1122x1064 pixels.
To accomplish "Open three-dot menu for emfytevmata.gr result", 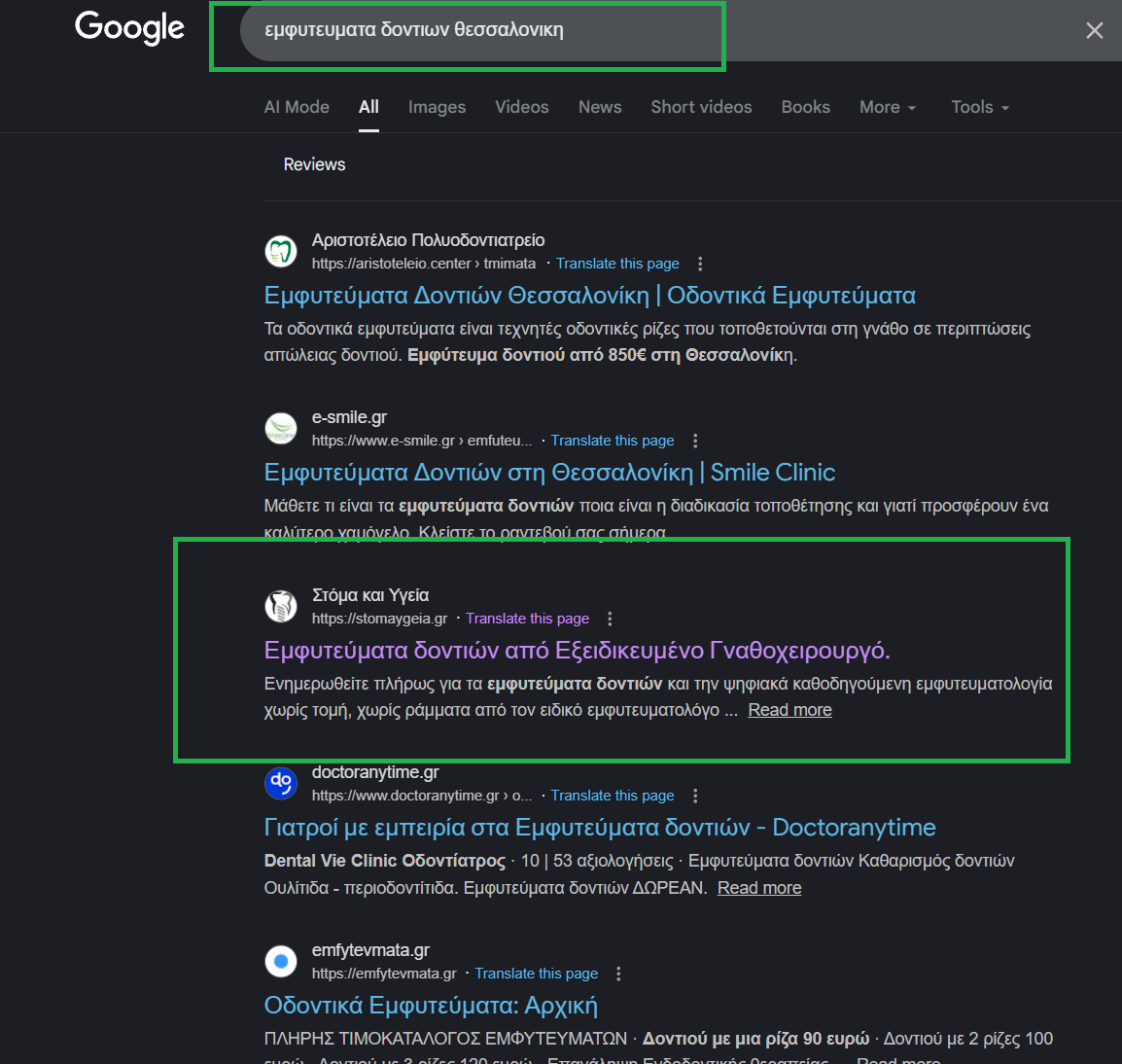I will point(618,974).
